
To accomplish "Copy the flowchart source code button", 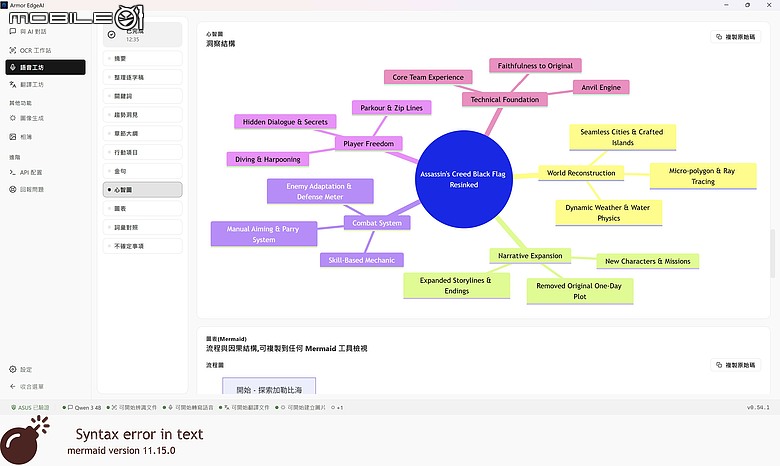I will pyautogui.click(x=735, y=365).
